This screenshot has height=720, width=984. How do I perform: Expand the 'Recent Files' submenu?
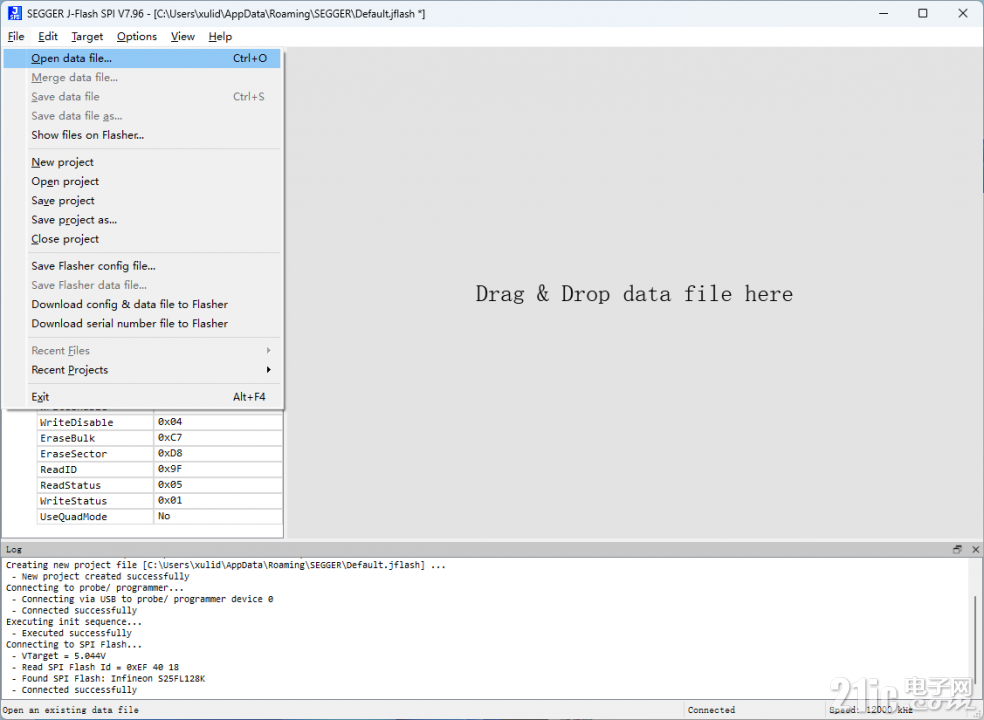tap(142, 351)
